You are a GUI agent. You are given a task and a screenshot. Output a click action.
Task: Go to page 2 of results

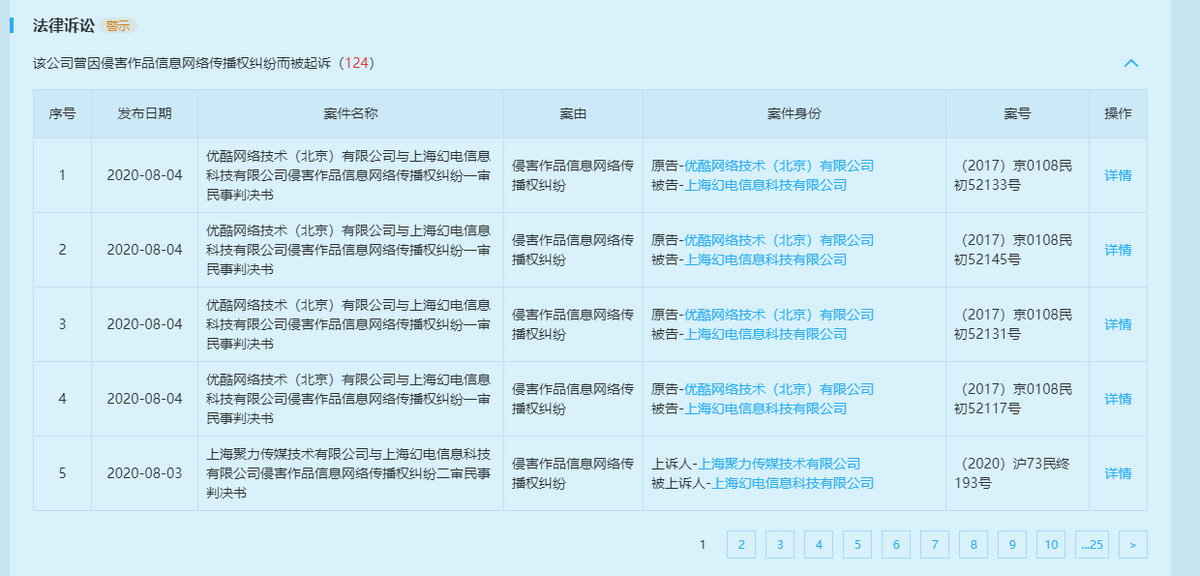(x=741, y=544)
